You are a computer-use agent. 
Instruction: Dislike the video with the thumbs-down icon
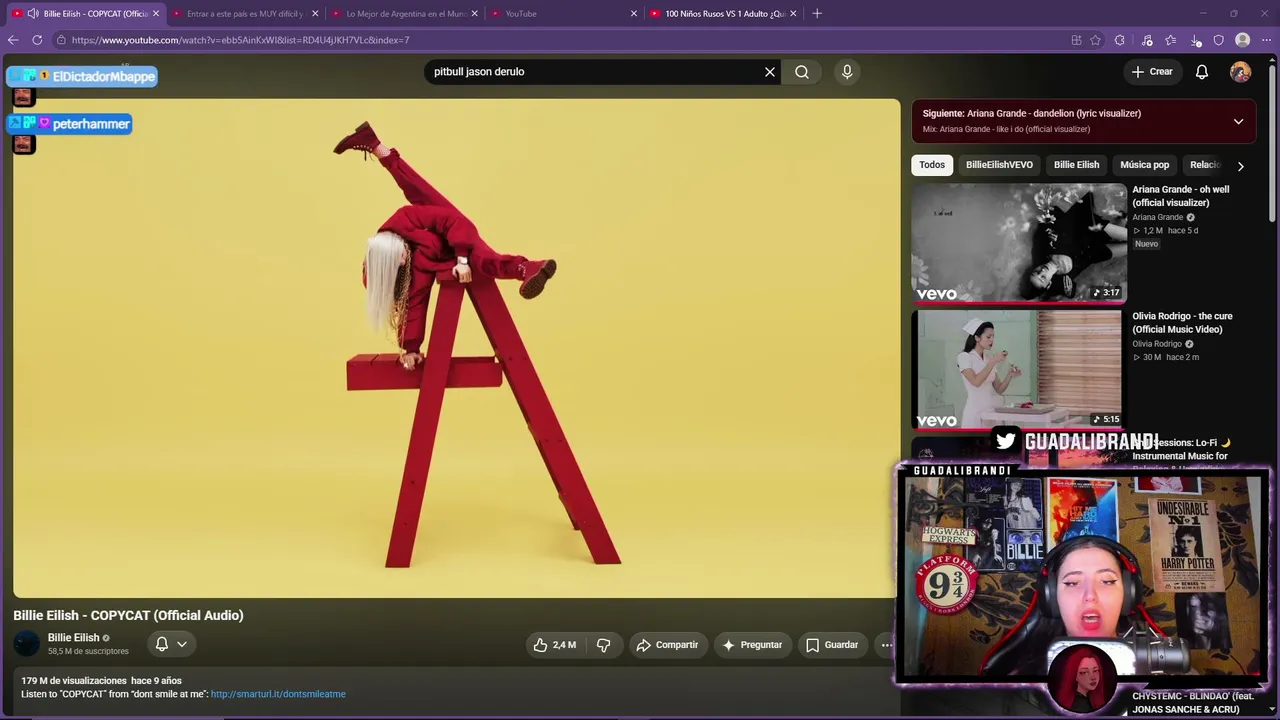click(x=603, y=645)
